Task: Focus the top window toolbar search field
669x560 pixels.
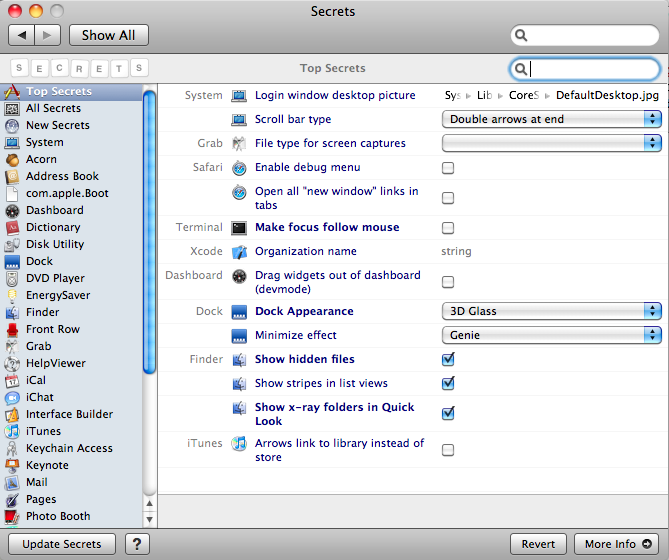Action: (585, 35)
